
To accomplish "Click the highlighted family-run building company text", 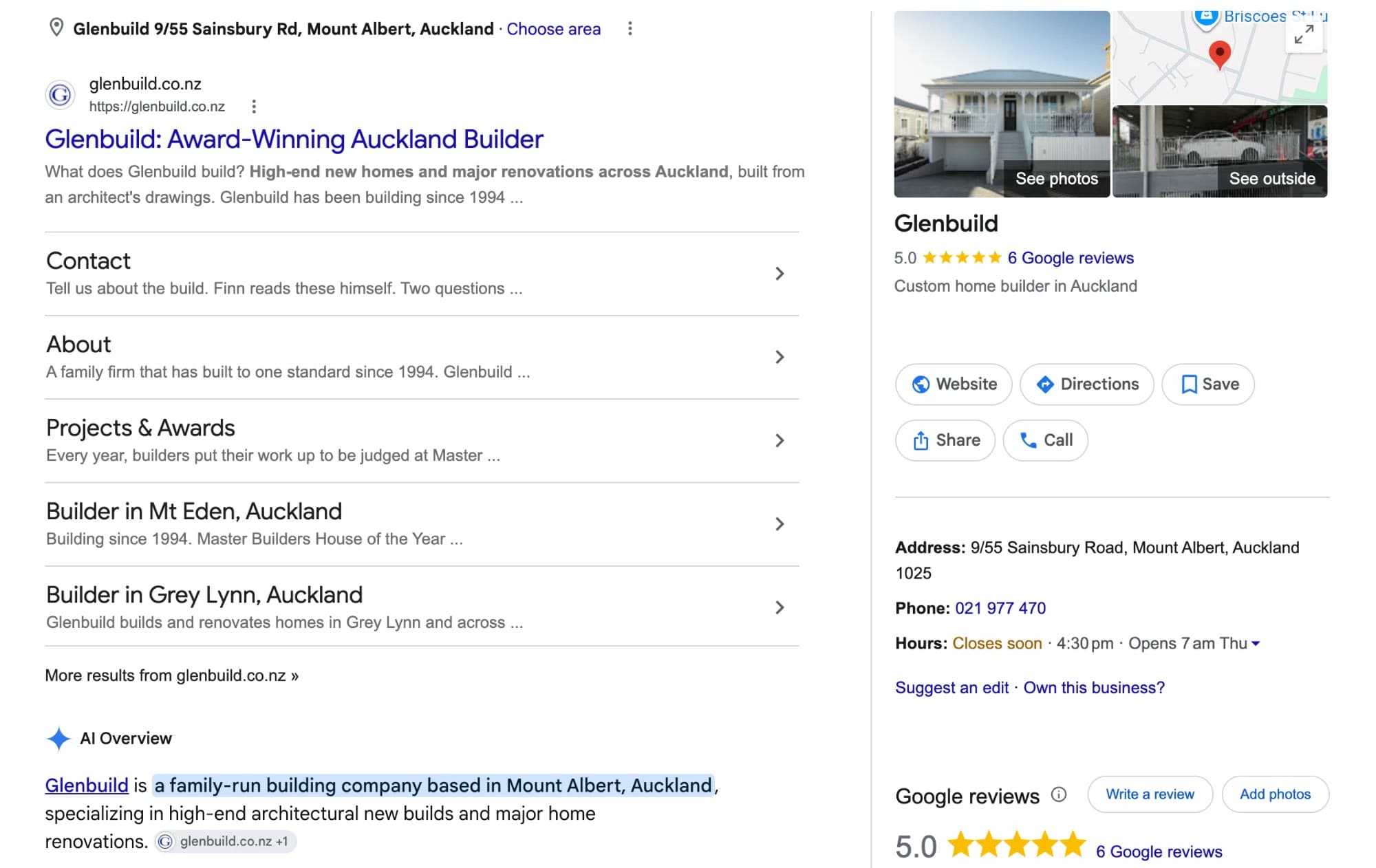I will [x=433, y=785].
